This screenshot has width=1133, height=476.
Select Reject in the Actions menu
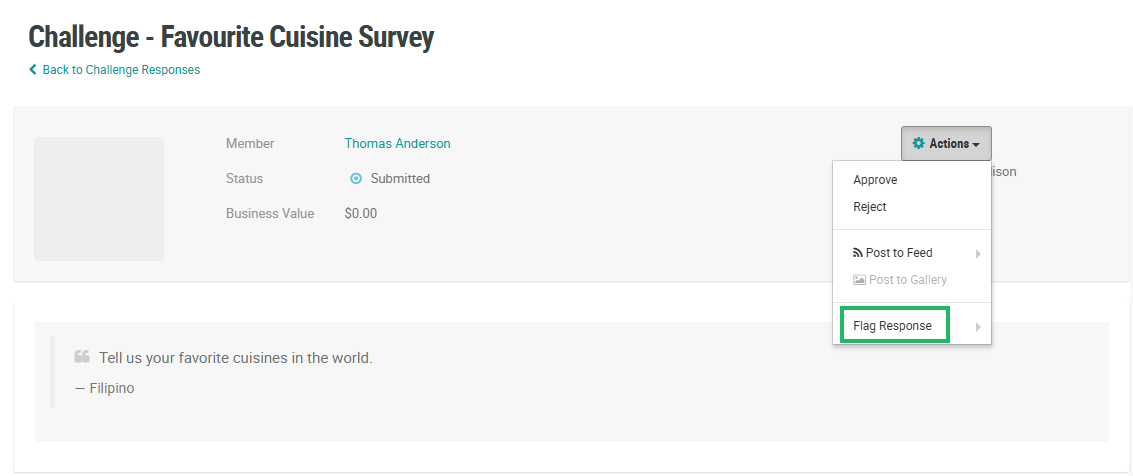coord(870,207)
